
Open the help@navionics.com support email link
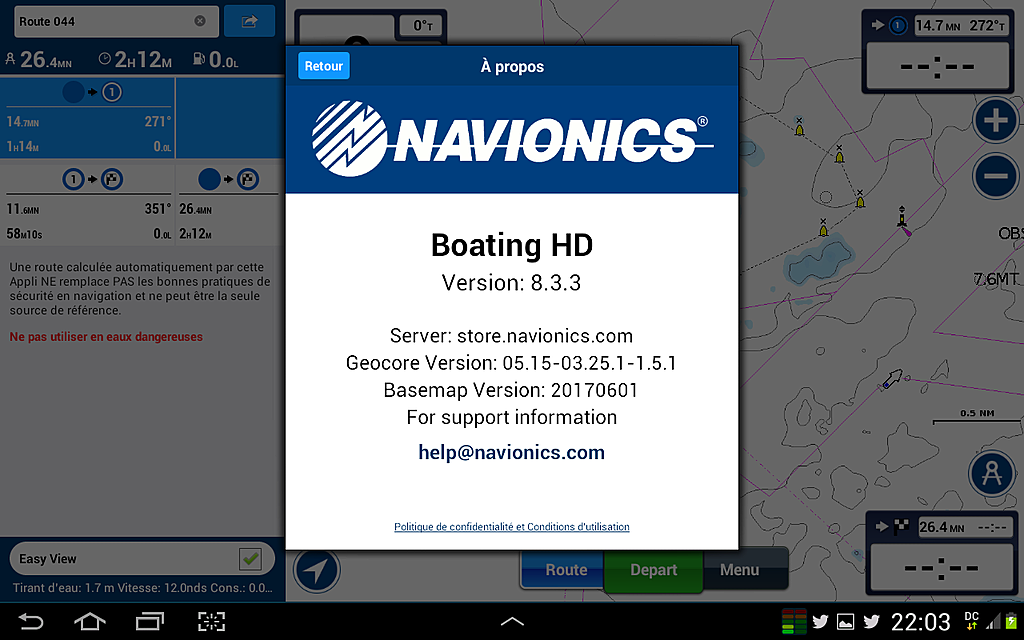[511, 452]
